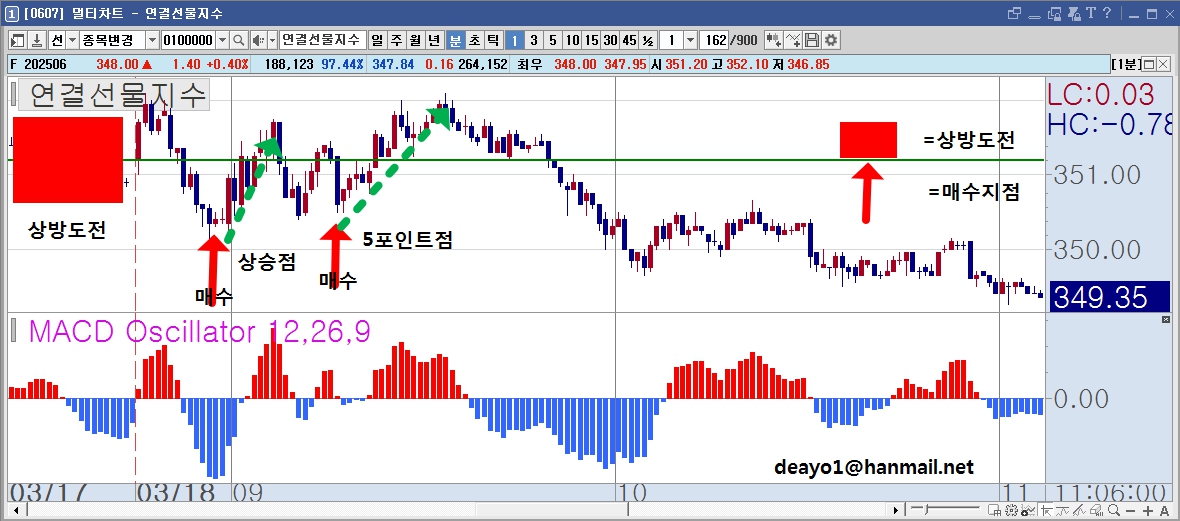Screen dimensions: 1180x521
Task: Click the bottom plus zoom-in icon
Action: pos(1148,510)
